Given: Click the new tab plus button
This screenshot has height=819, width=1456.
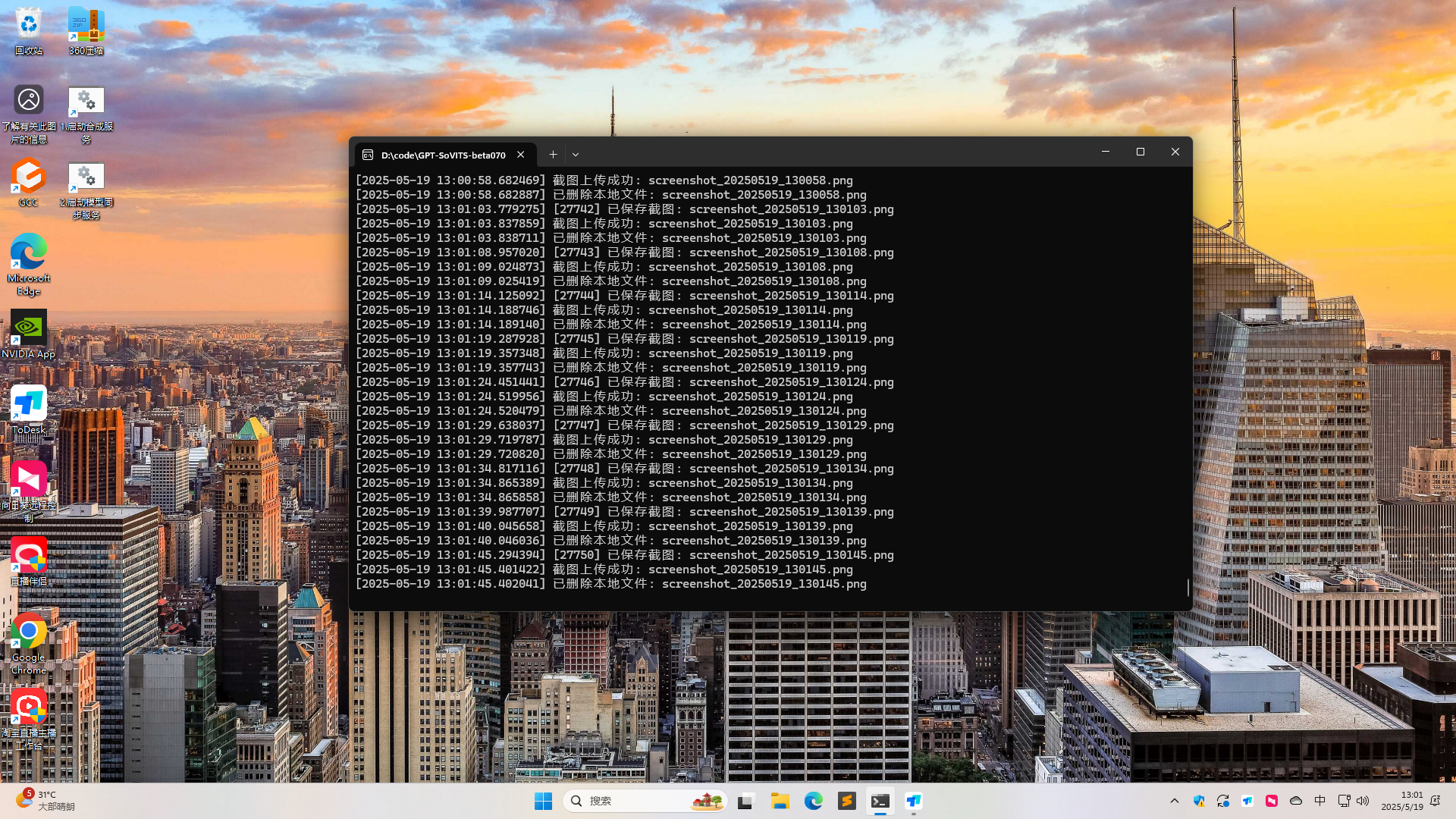Looking at the screenshot, I should tap(553, 154).
